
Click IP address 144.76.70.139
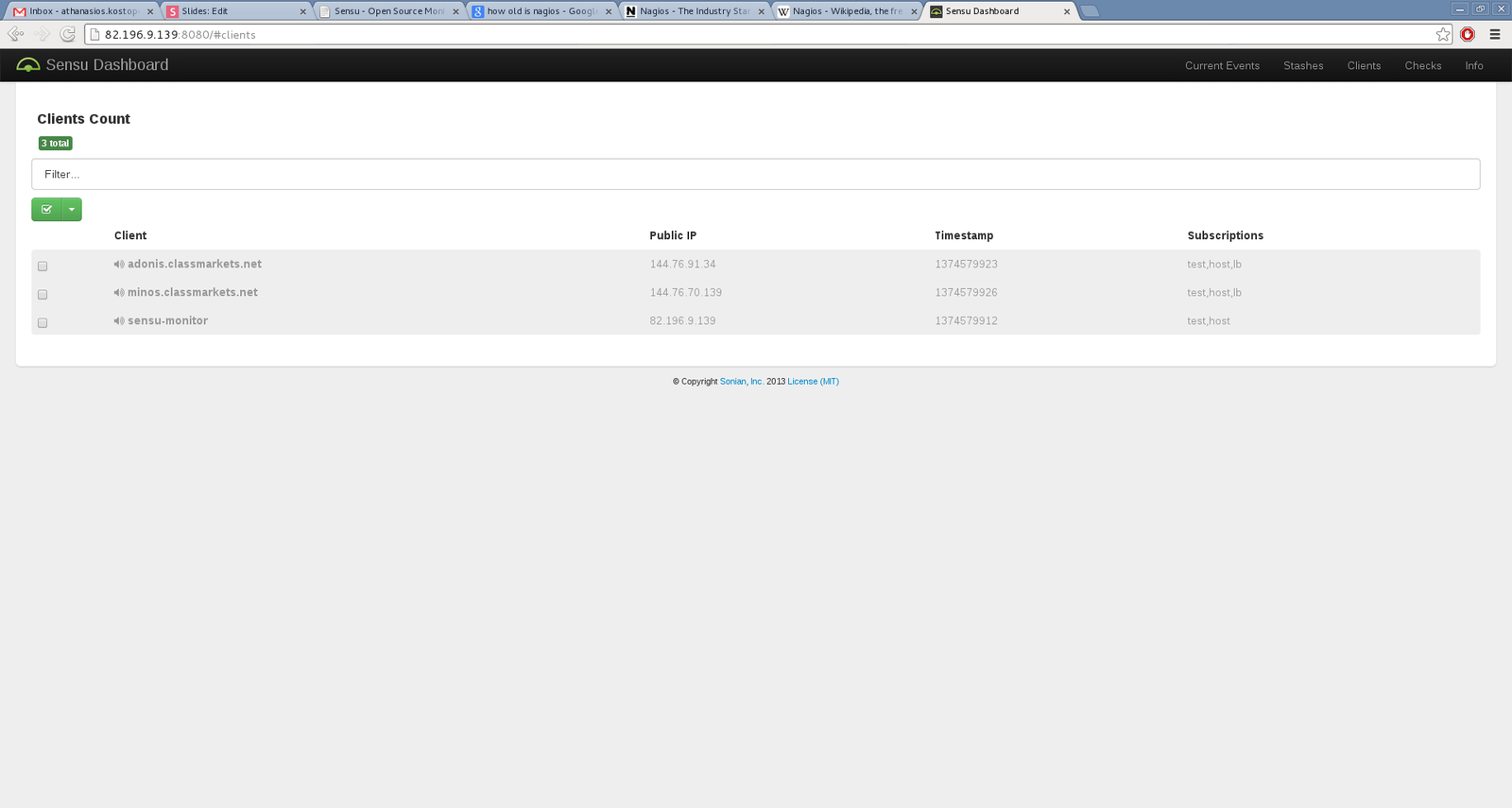pos(685,293)
